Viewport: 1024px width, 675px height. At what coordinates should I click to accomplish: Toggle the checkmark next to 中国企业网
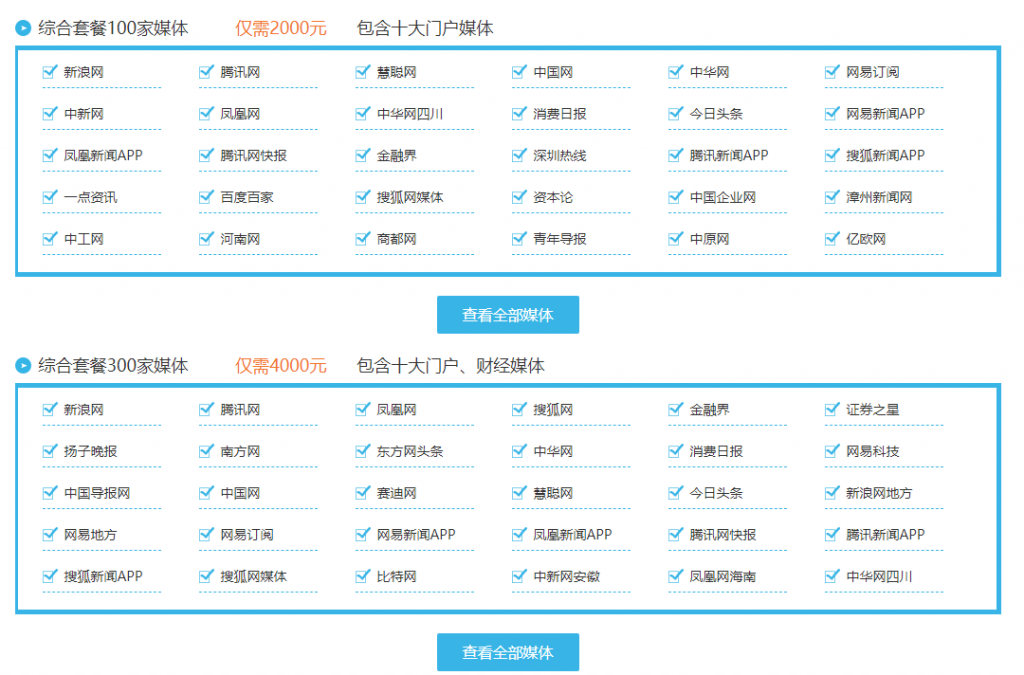click(x=676, y=197)
